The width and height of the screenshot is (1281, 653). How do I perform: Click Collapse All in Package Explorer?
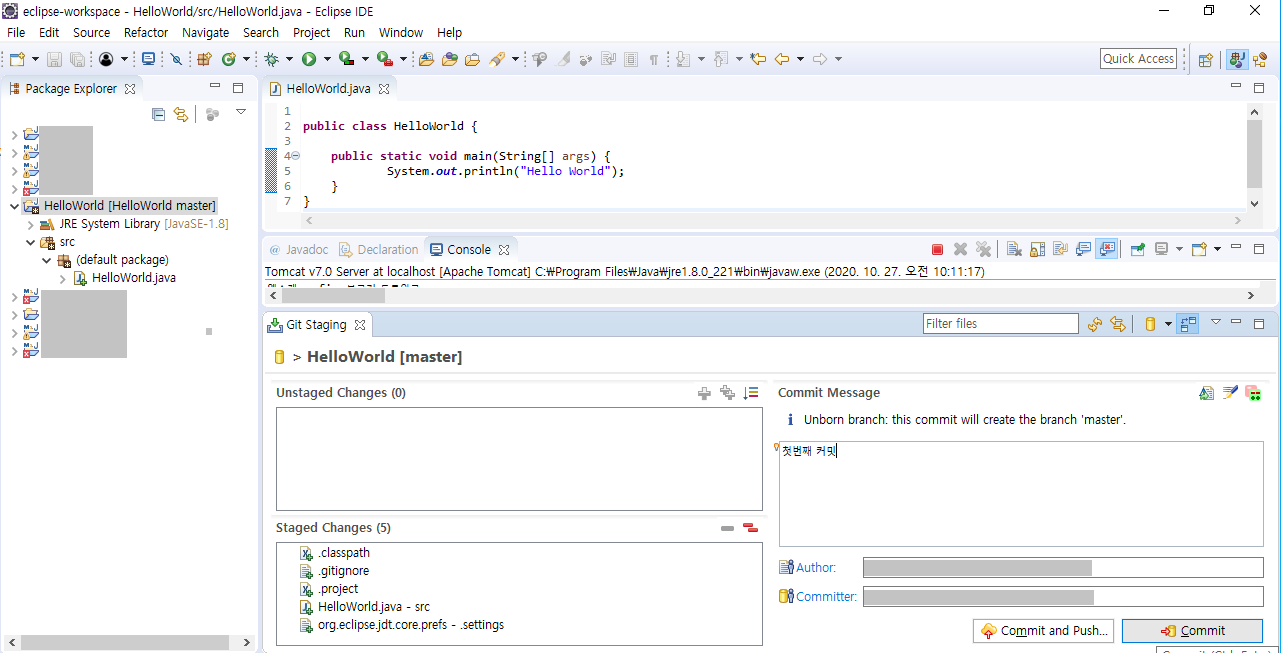[x=158, y=114]
